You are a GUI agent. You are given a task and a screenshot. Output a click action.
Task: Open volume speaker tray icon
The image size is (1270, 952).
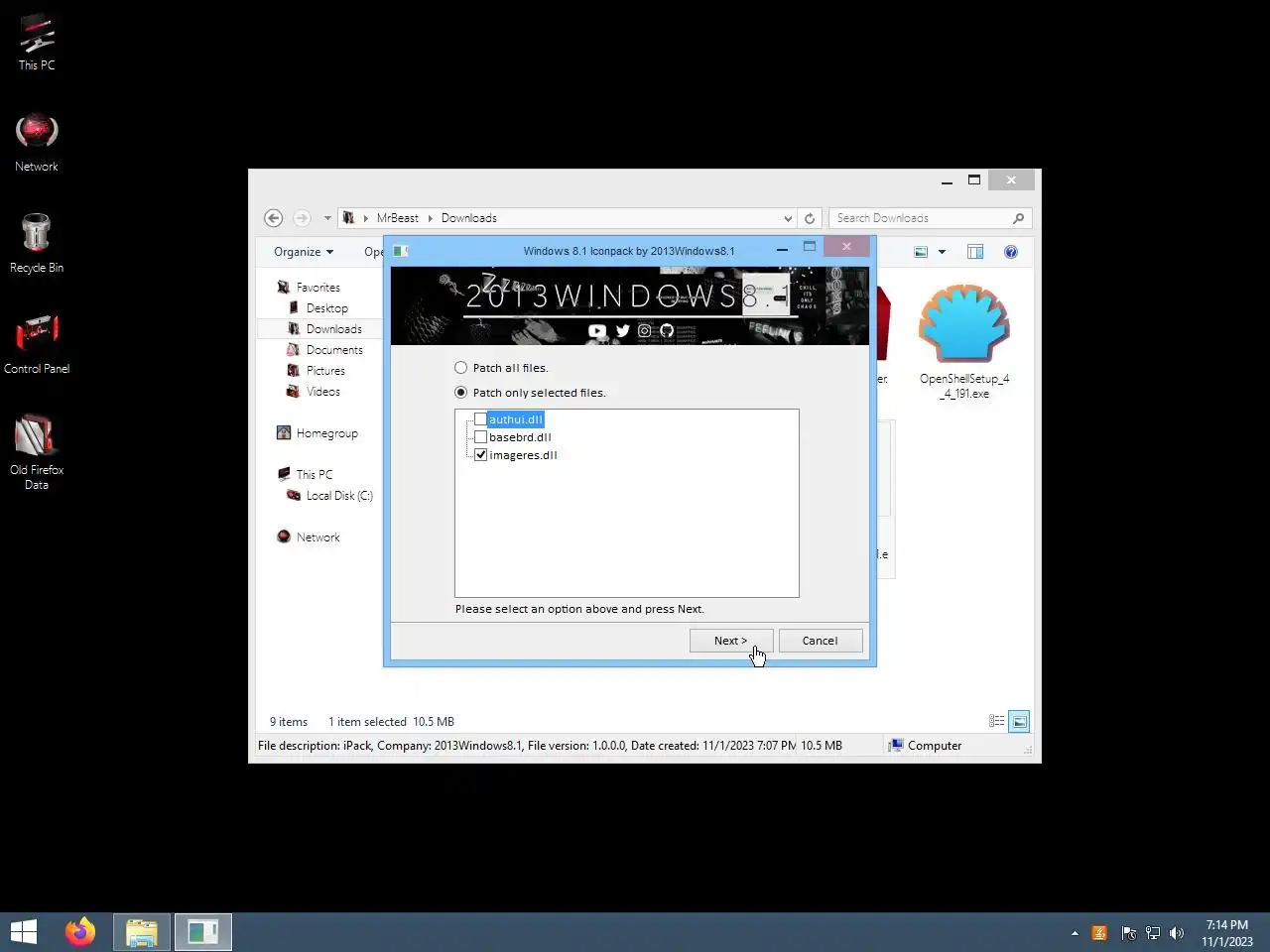(x=1177, y=933)
